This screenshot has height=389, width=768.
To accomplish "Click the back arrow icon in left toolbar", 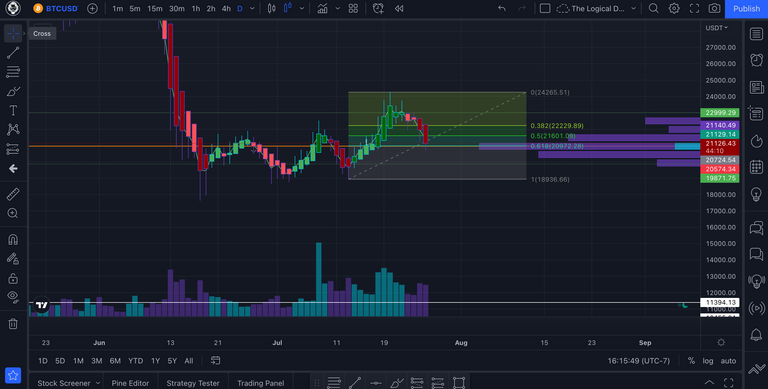I will [x=13, y=169].
